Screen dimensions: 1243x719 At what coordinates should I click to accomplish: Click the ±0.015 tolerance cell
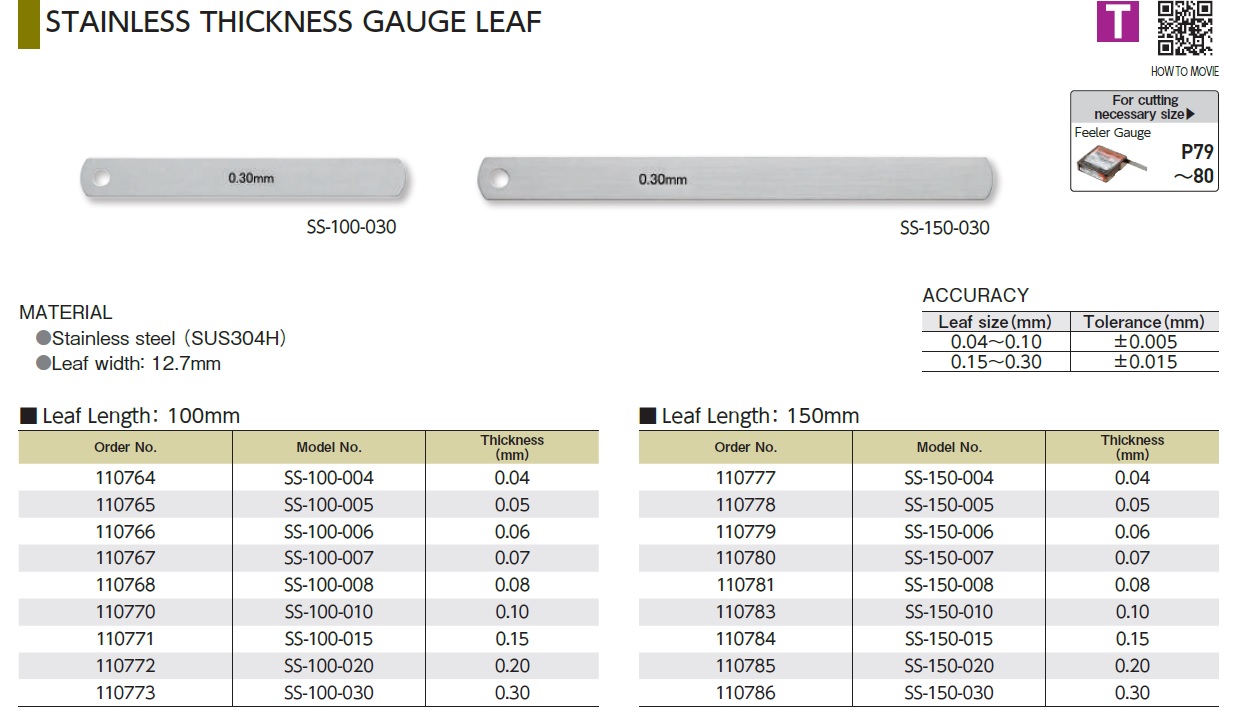coord(1145,362)
